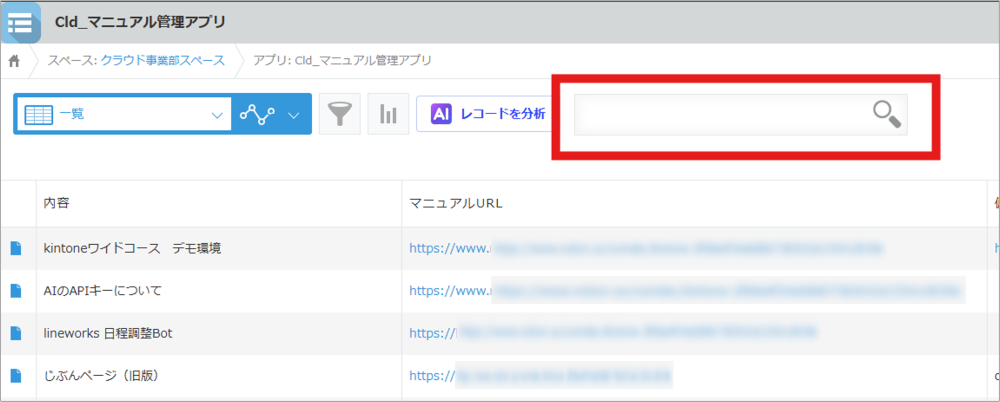Go to the home icon in the breadcrumb
1000x402 pixels.
(x=14, y=61)
